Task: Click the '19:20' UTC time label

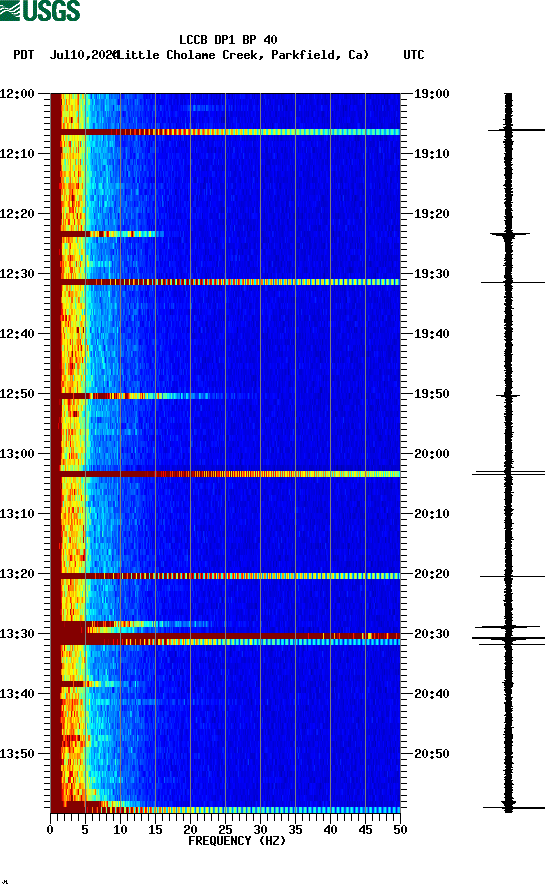Action: pyautogui.click(x=432, y=214)
